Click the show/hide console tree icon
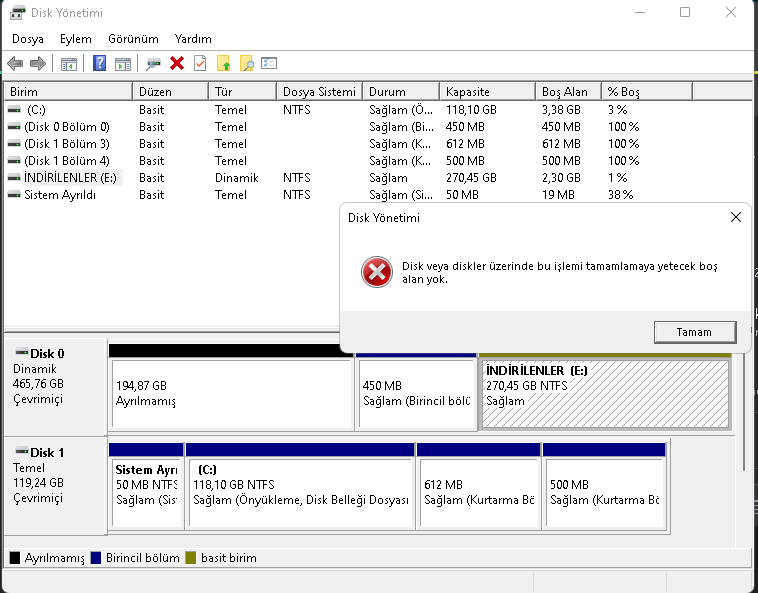Screen dimensions: 758x593 click(x=69, y=64)
